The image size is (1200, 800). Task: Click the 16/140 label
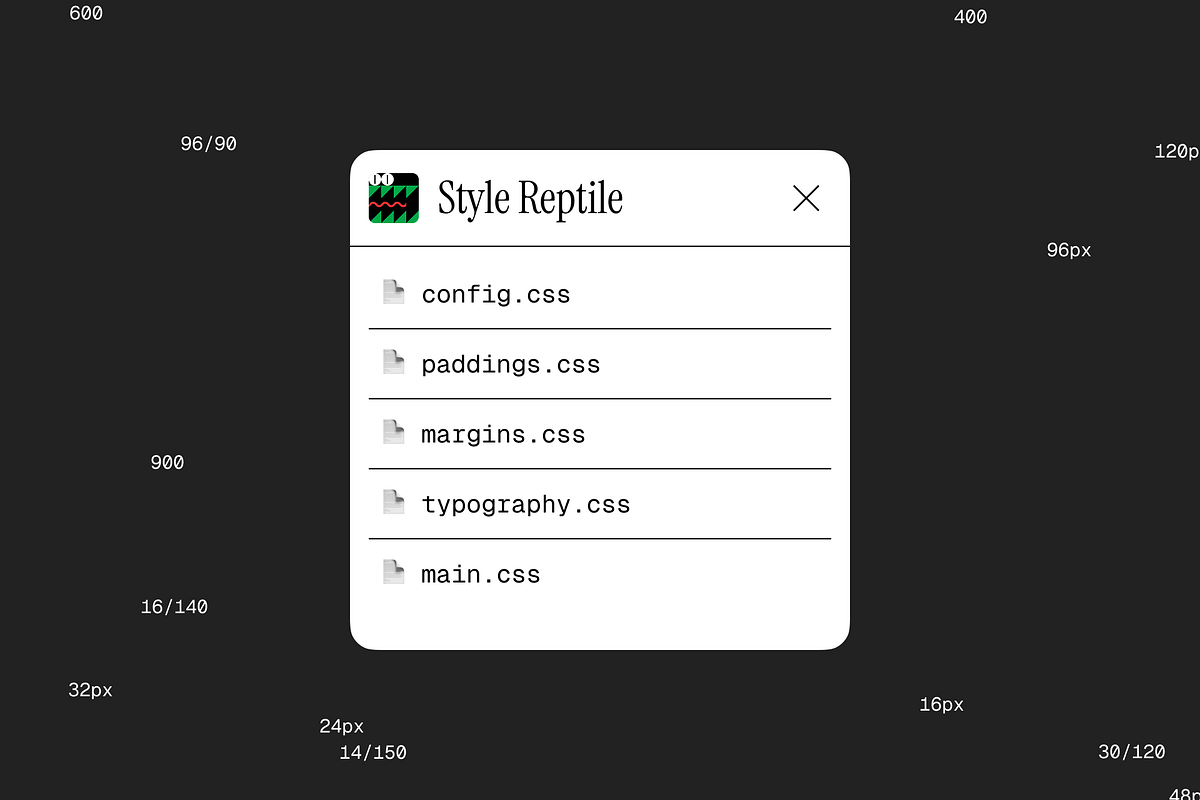(174, 607)
